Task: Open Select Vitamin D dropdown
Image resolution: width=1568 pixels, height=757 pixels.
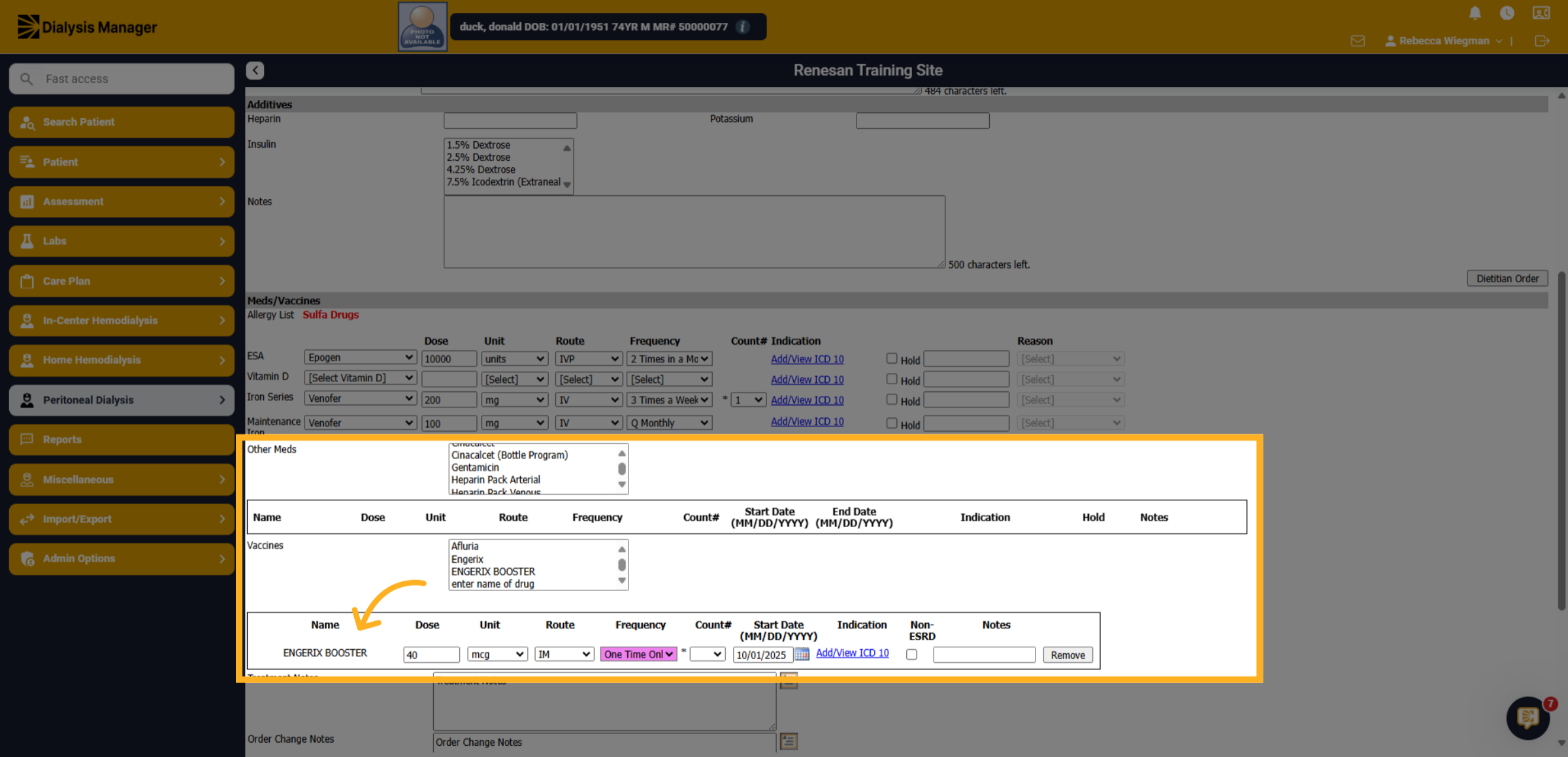Action: click(360, 378)
